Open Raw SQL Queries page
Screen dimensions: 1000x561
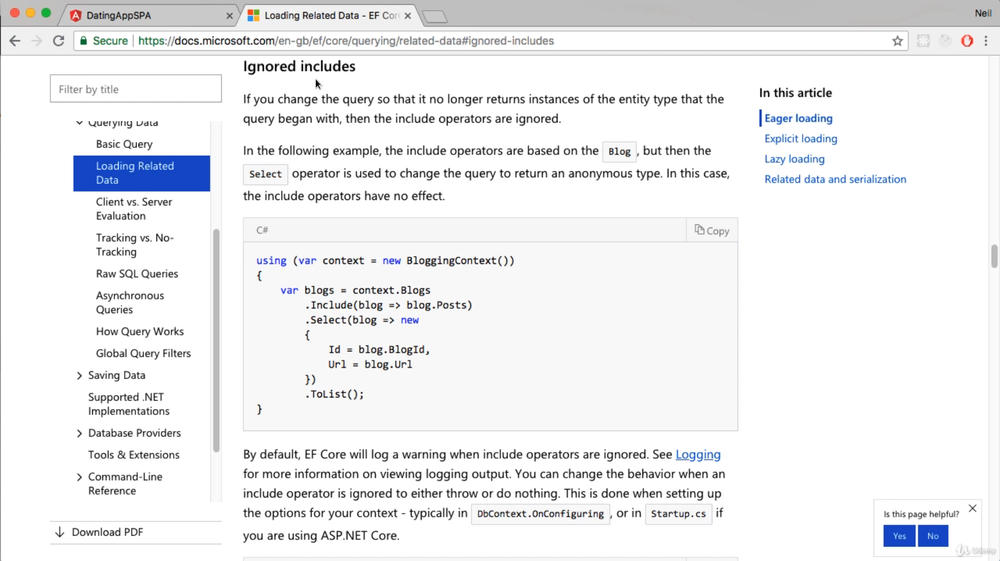pyautogui.click(x=137, y=273)
